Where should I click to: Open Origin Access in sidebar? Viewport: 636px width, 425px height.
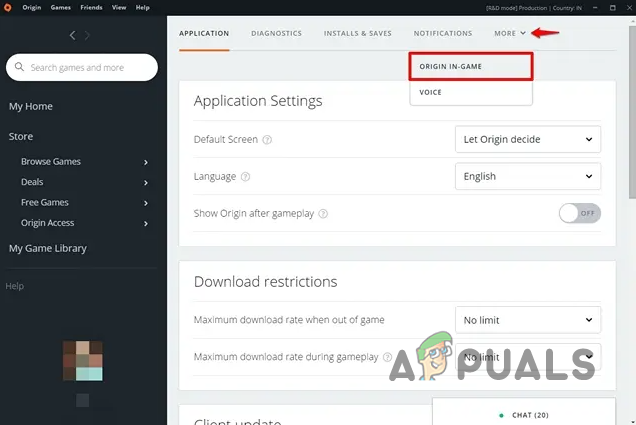coord(47,223)
